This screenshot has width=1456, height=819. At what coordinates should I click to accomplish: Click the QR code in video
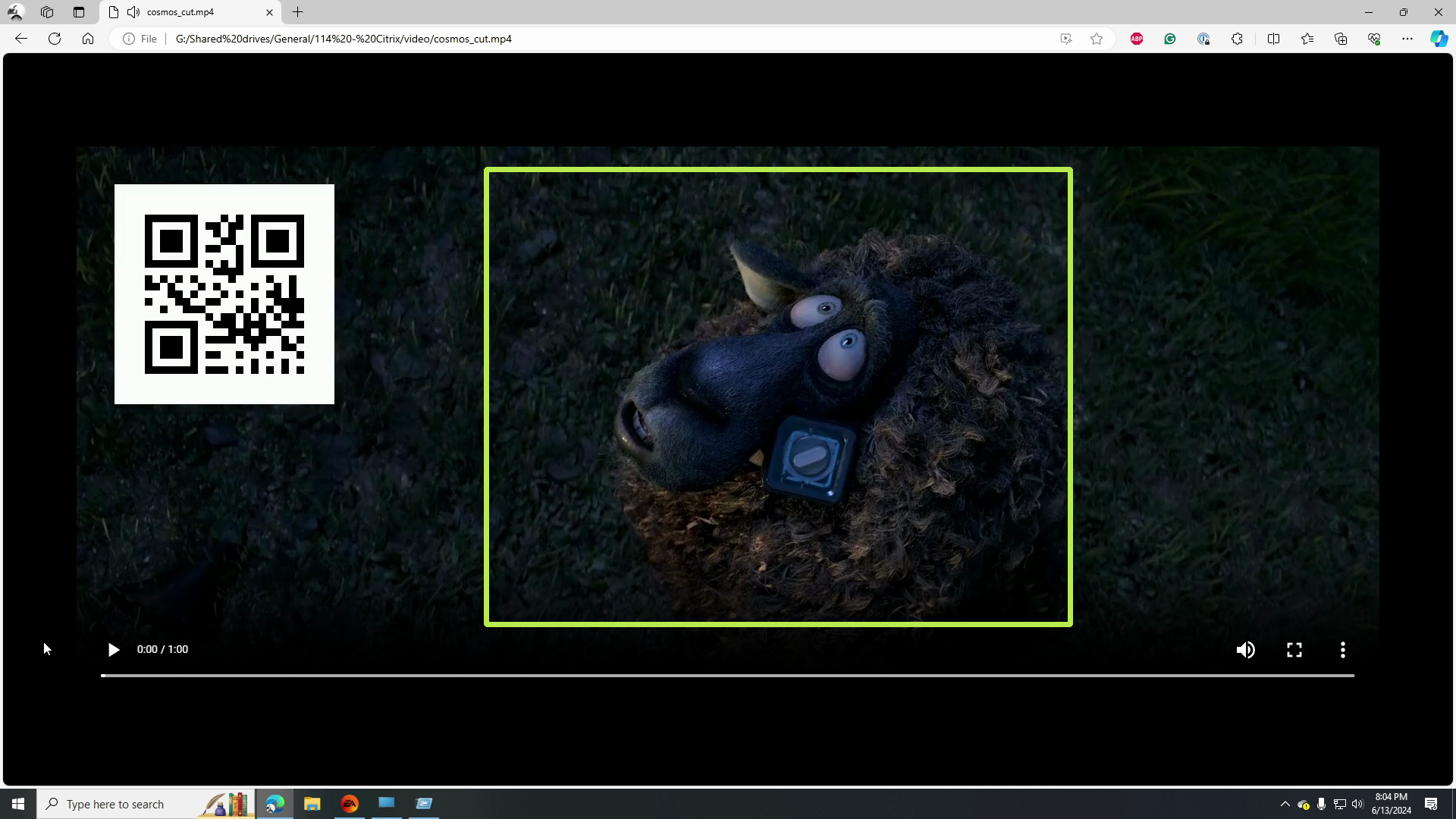(x=224, y=294)
